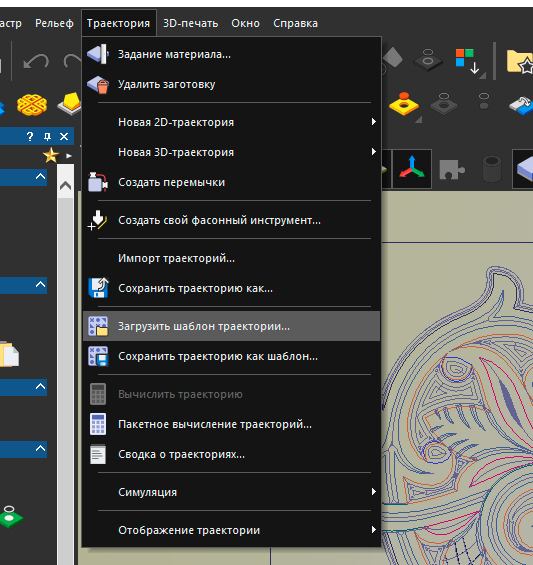Image resolution: width=533 pixels, height=565 pixels.
Task: Click the gold star favorites icon
Action: coord(51,156)
